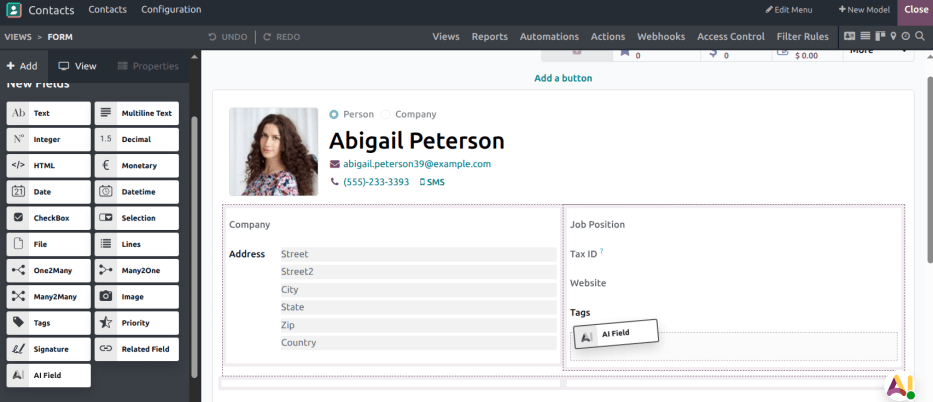Choose the Monetary field type

pyautogui.click(x=137, y=166)
